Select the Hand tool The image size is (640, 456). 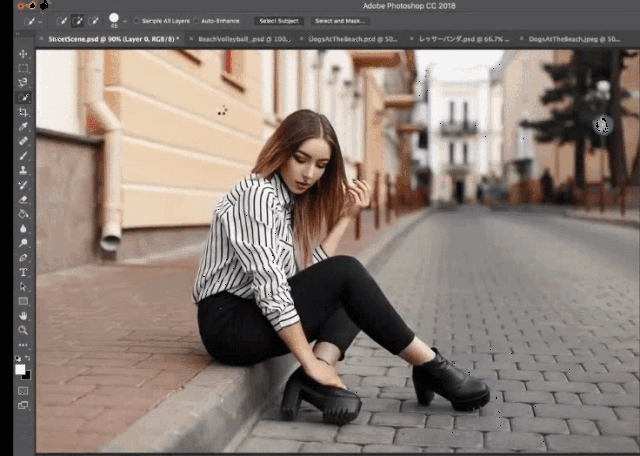23,316
